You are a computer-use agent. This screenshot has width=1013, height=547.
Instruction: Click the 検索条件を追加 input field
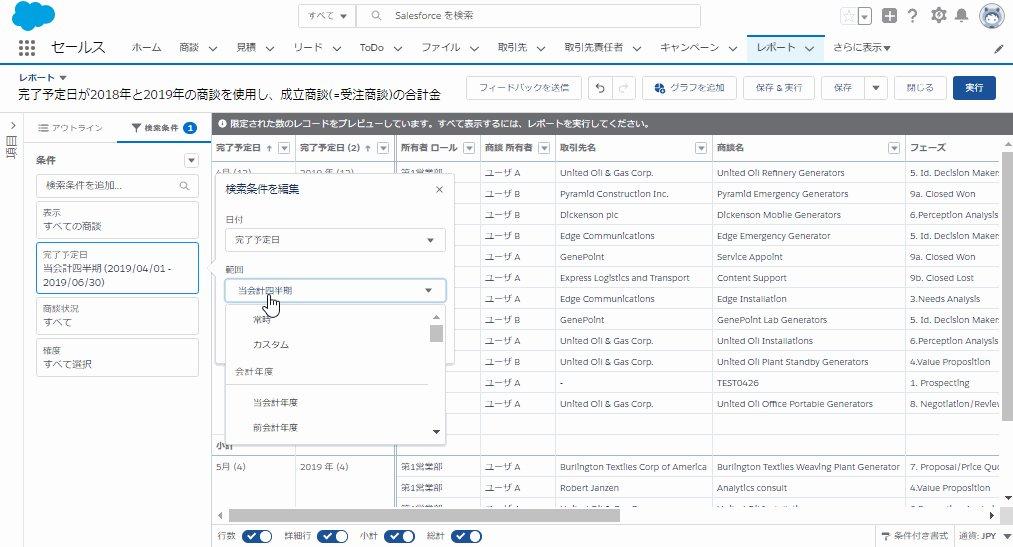[x=117, y=186]
